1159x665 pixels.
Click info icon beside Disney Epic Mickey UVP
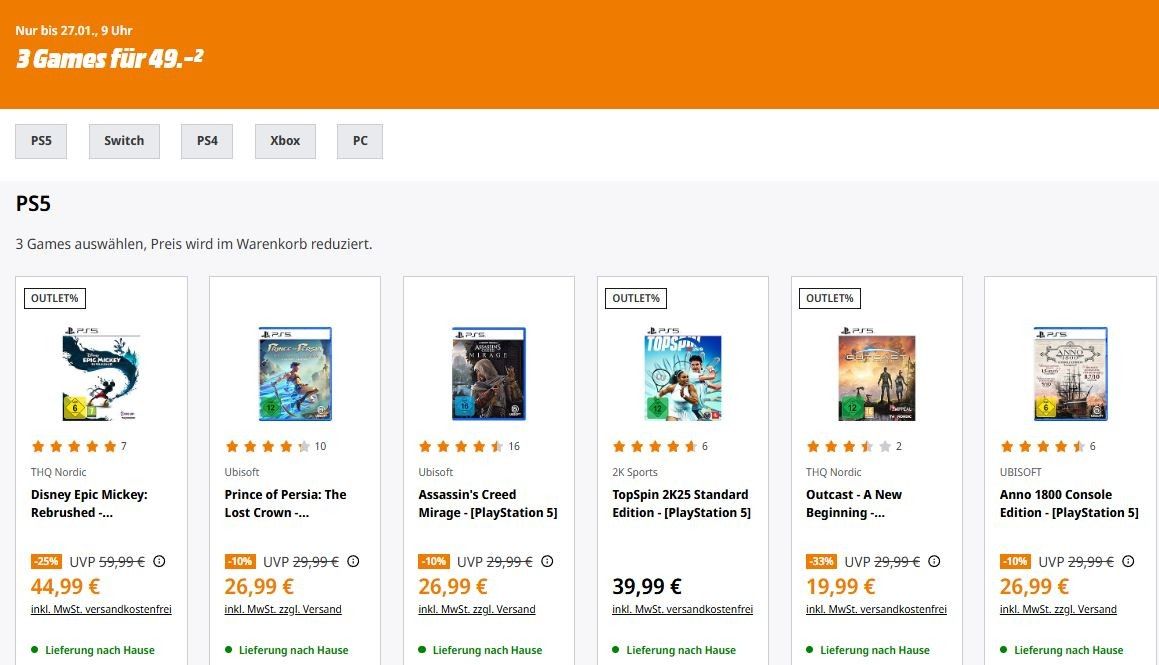coord(160,562)
